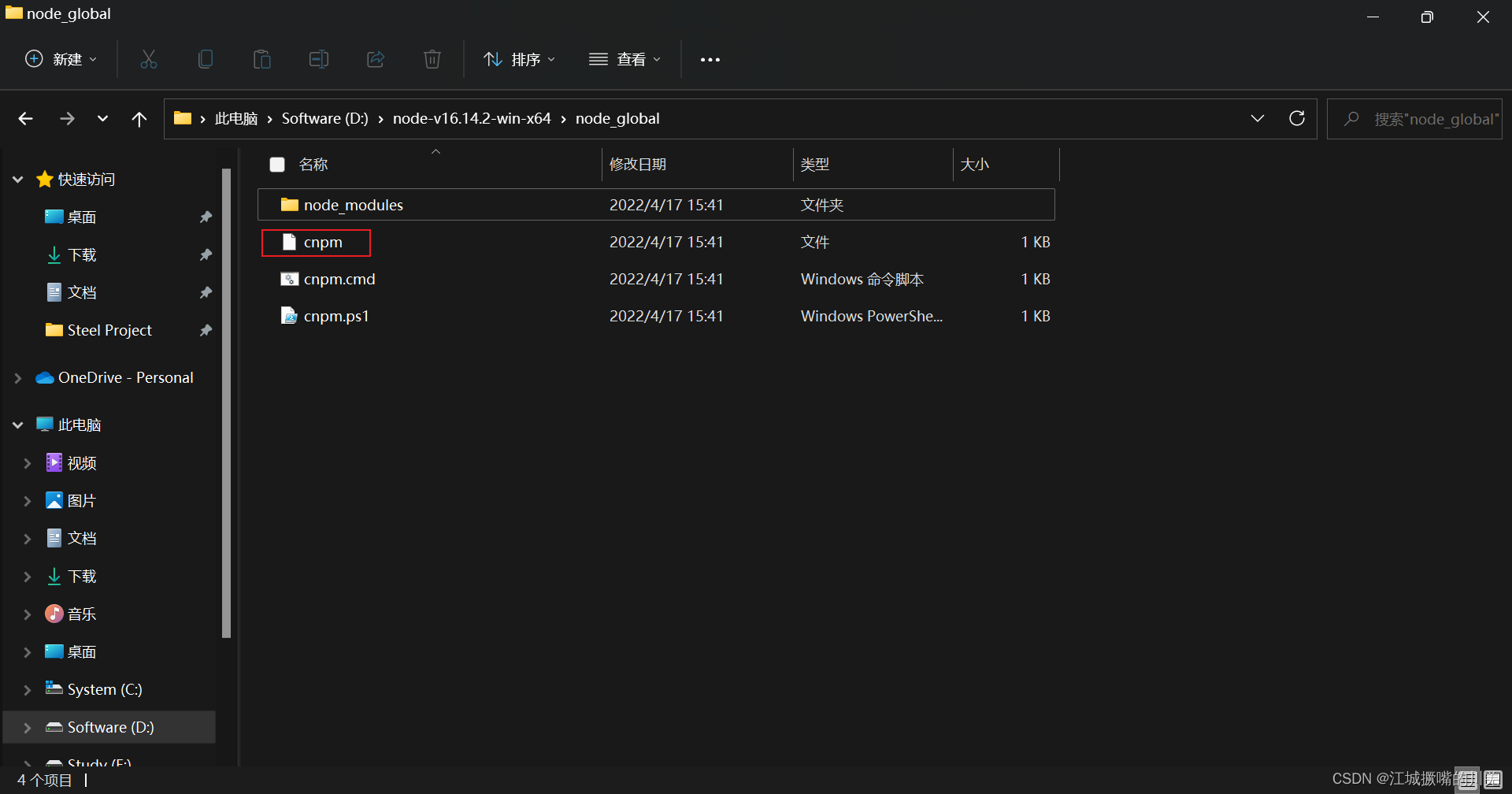Open 下载 under quick access
1512x794 pixels.
[82, 255]
